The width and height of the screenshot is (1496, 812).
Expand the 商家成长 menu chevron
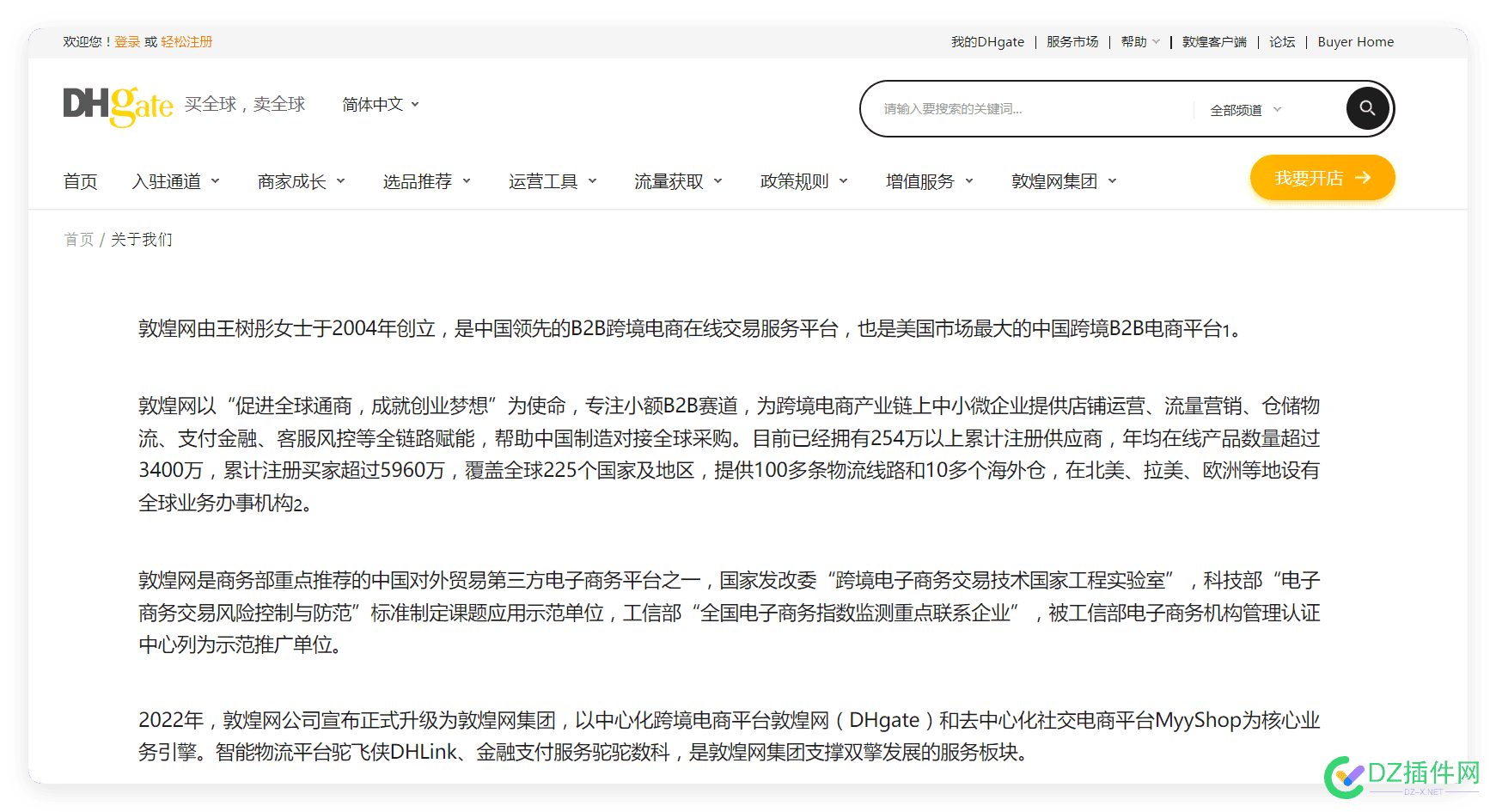pyautogui.click(x=341, y=181)
